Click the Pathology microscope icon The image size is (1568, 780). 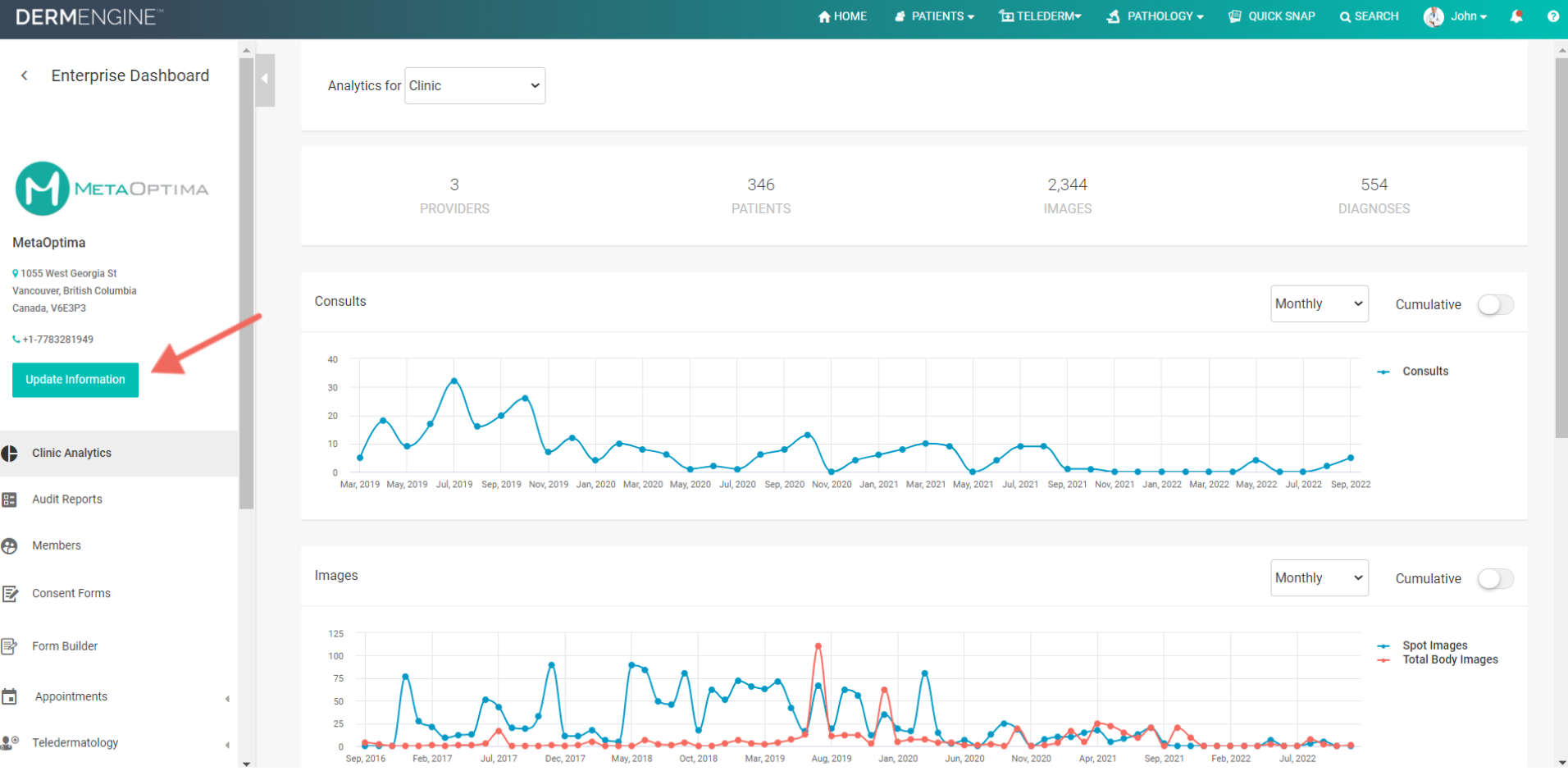[1113, 16]
